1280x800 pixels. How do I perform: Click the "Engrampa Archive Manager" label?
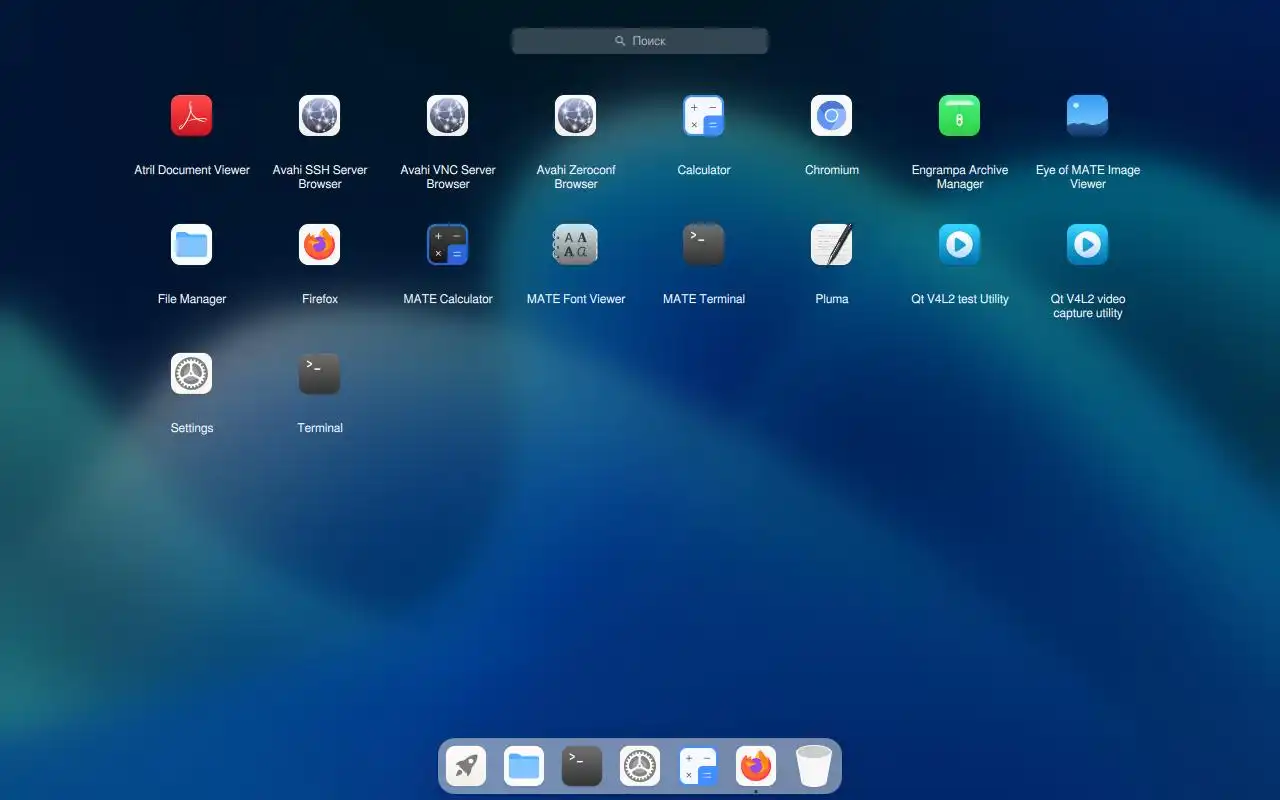960,177
